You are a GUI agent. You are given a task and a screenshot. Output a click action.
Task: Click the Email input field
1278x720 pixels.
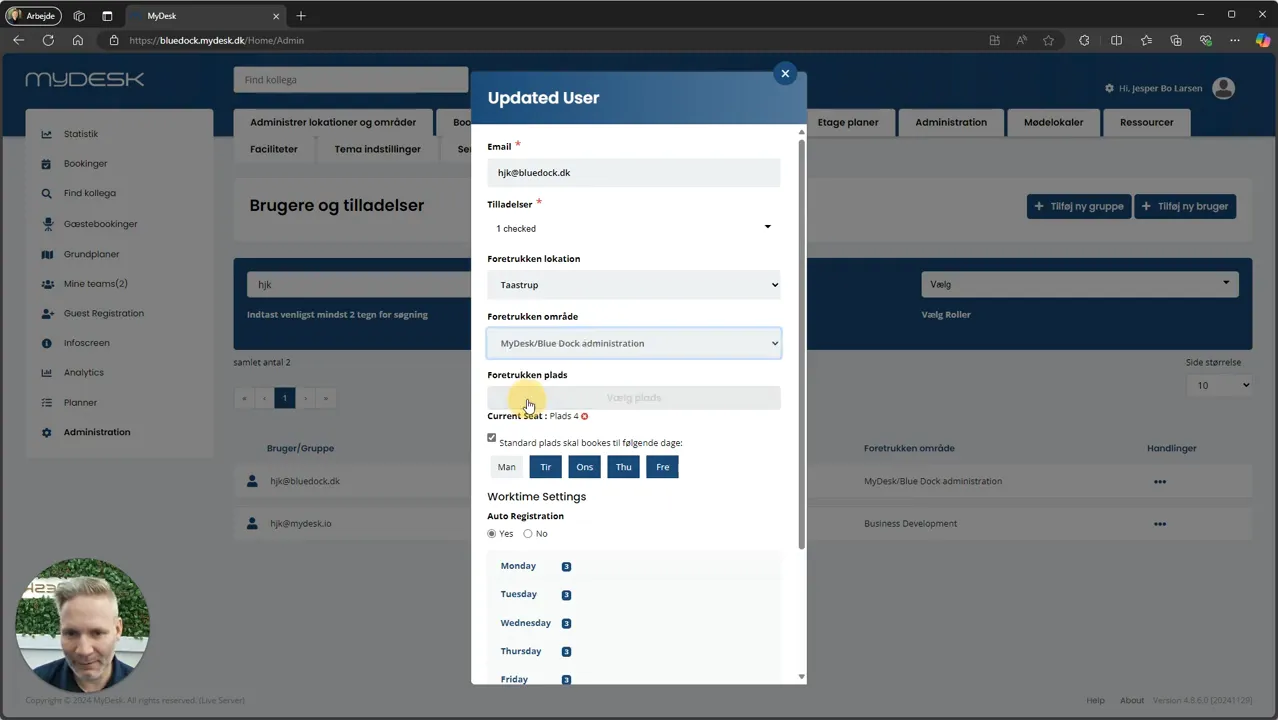point(633,173)
